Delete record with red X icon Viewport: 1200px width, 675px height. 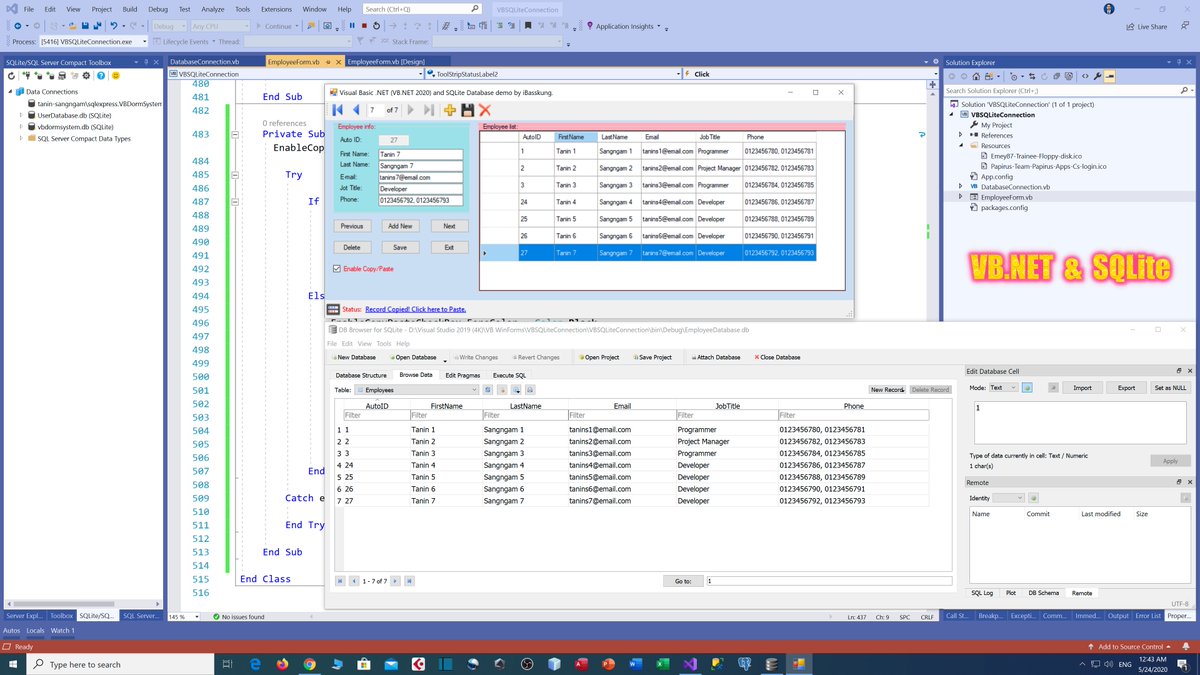[x=485, y=110]
